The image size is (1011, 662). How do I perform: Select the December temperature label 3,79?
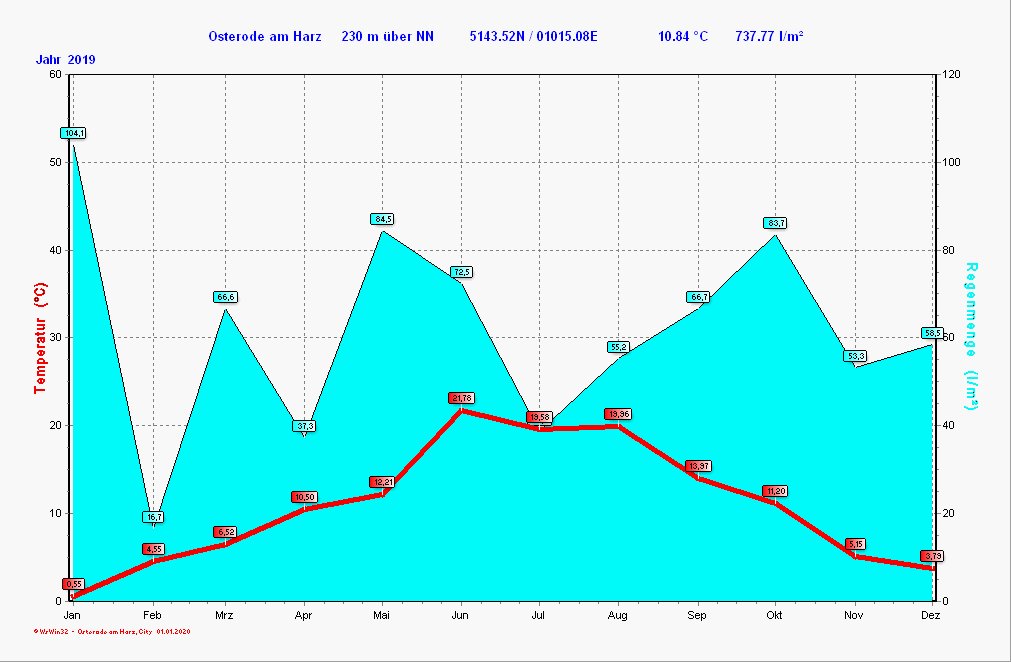point(932,556)
